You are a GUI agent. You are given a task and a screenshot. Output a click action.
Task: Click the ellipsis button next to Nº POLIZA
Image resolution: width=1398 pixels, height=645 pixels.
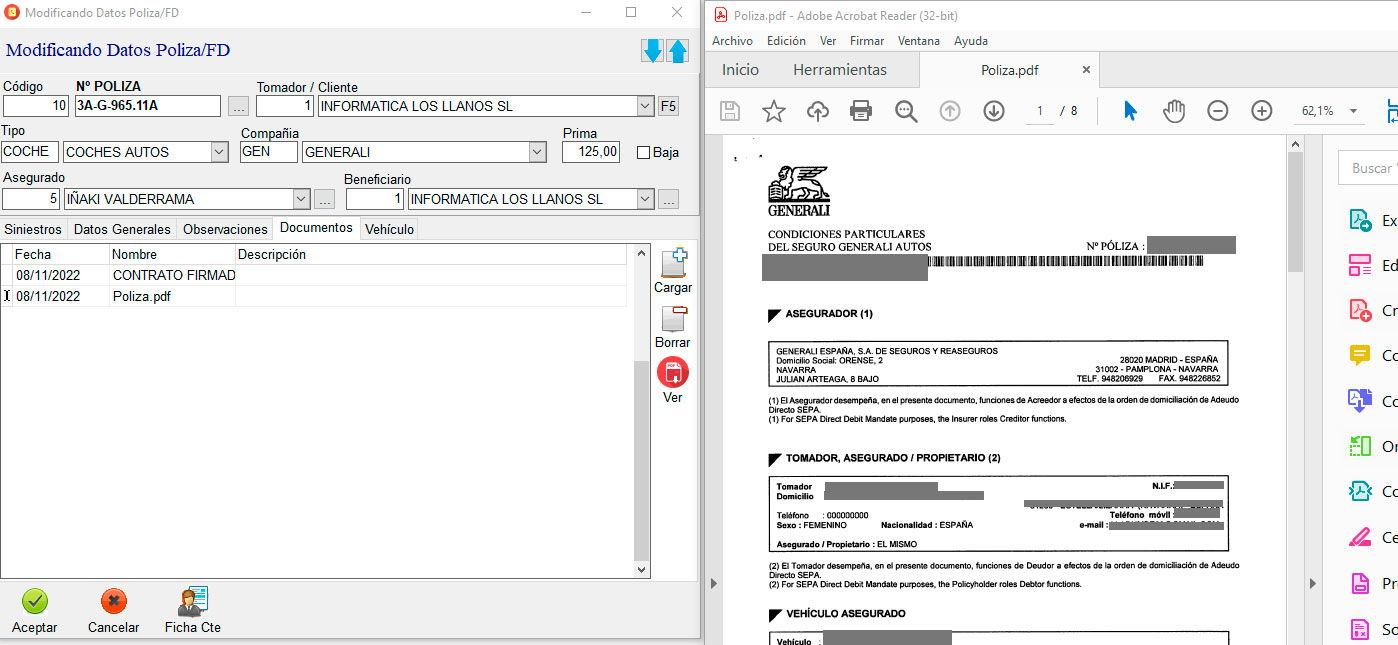pos(237,106)
